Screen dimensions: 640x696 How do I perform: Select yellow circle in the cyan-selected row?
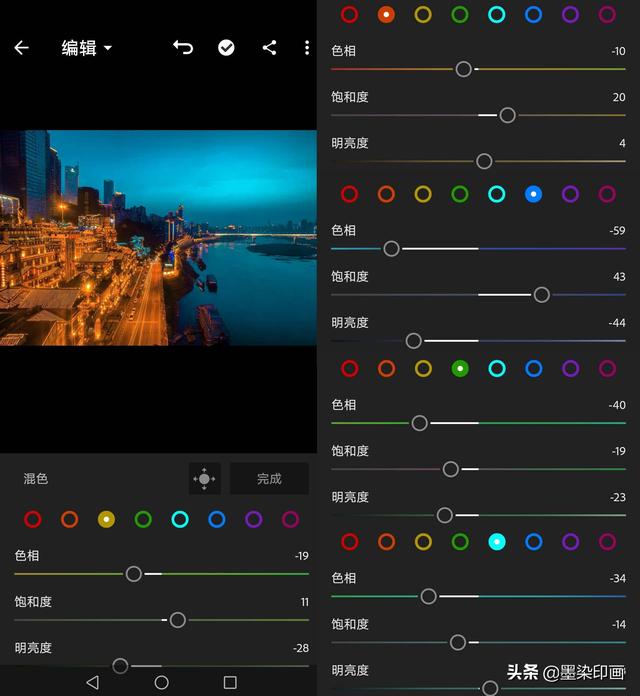(x=423, y=542)
